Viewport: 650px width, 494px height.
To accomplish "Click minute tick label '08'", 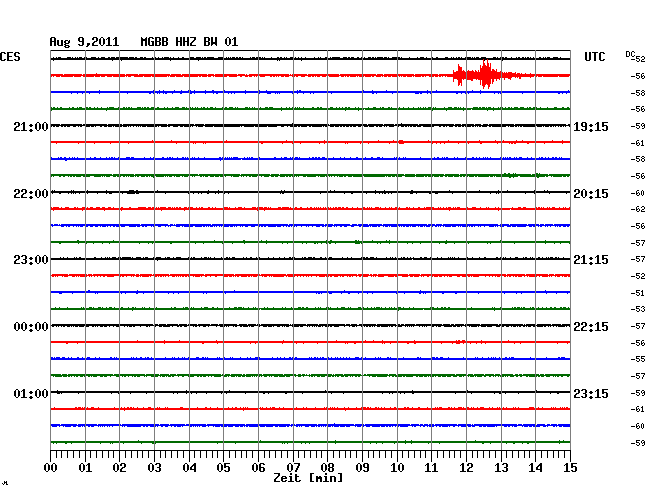I will [x=327, y=468].
